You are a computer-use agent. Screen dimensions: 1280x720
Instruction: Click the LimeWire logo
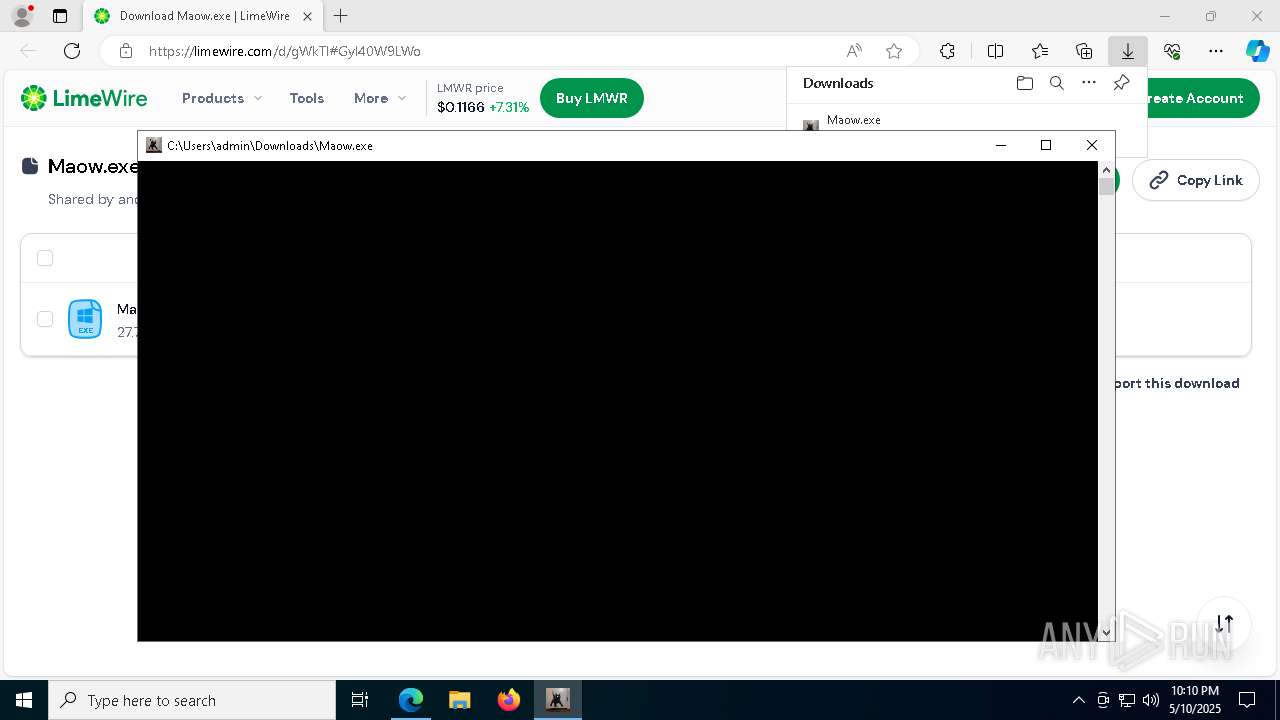pyautogui.click(x=84, y=98)
